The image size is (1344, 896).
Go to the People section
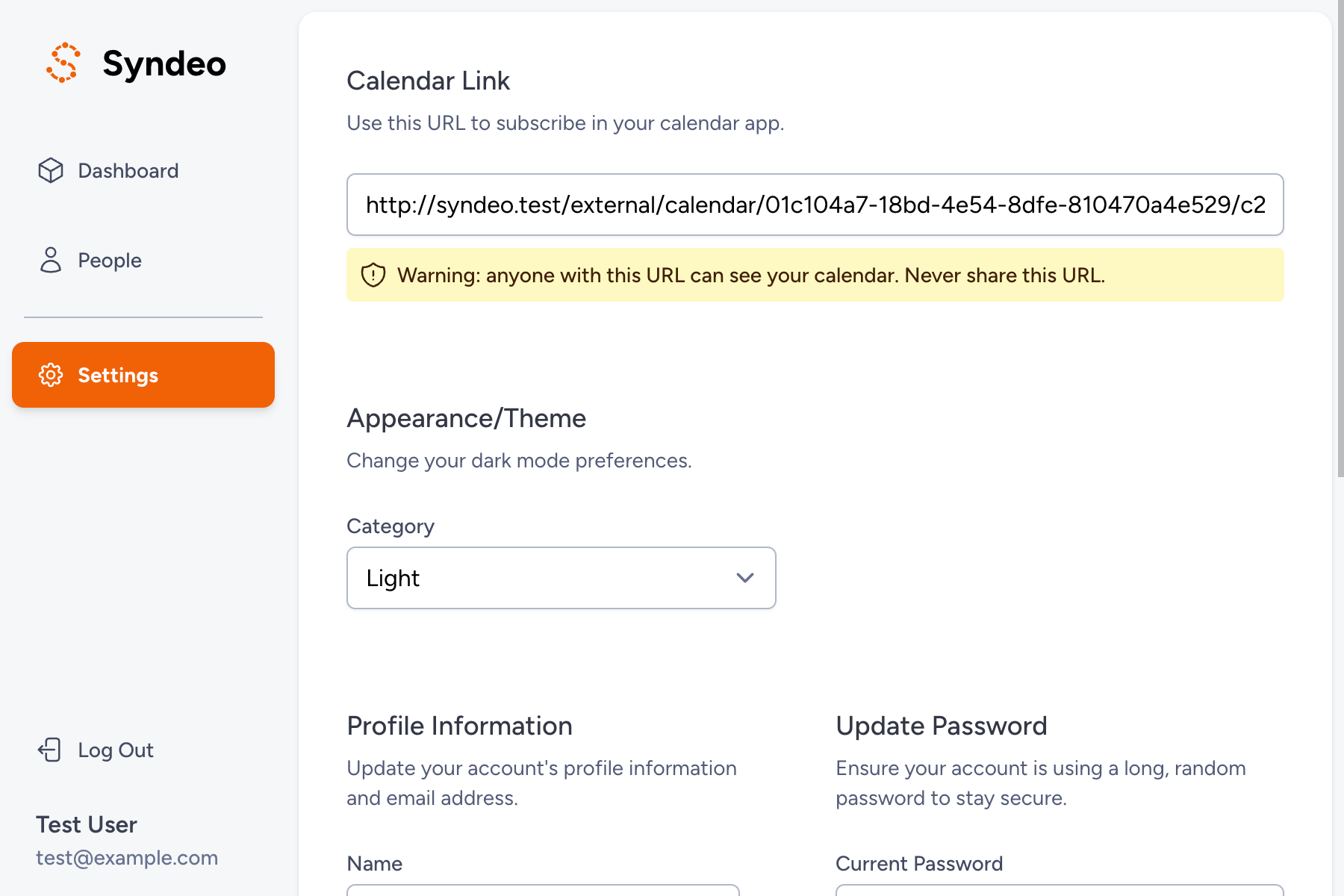110,260
